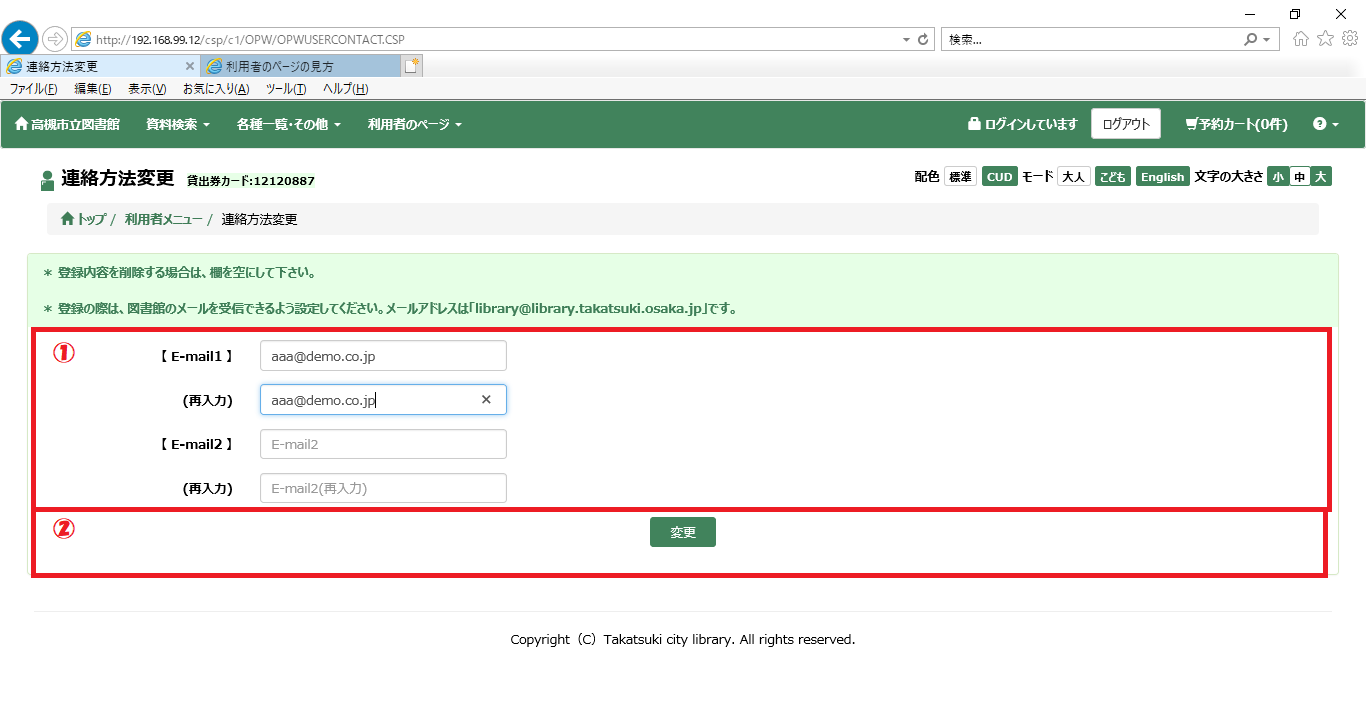Click the refresh icon in address bar
The image size is (1366, 728).
coord(923,40)
